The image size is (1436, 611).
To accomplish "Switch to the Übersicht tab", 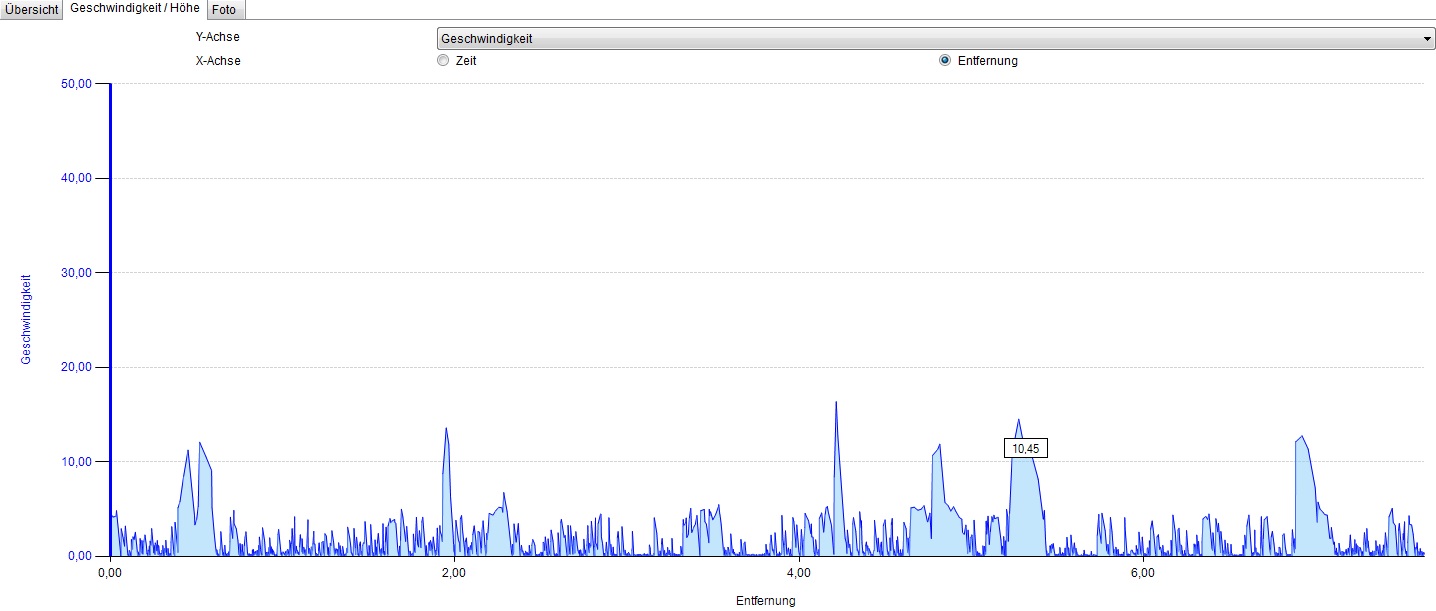I will click(x=32, y=9).
